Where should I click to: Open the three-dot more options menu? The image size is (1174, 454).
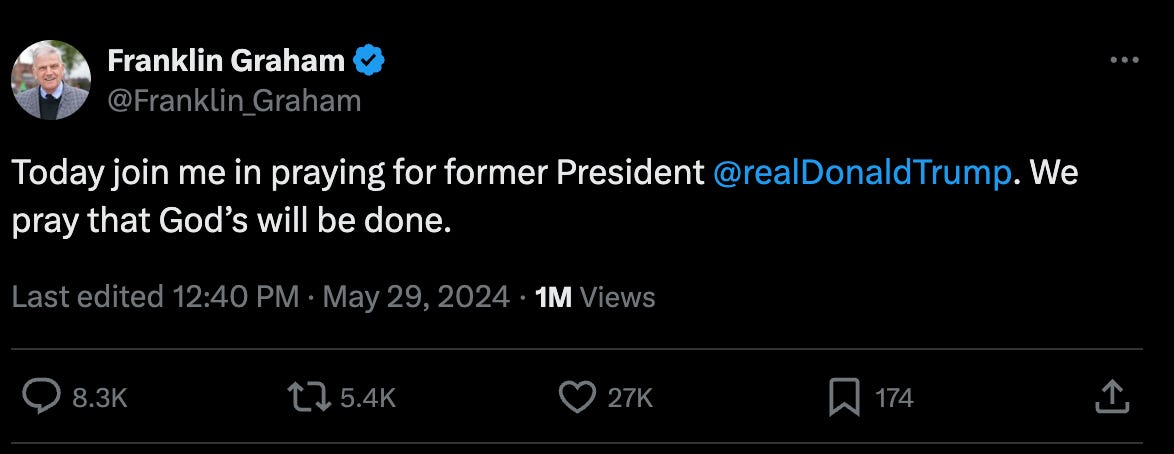point(1125,61)
